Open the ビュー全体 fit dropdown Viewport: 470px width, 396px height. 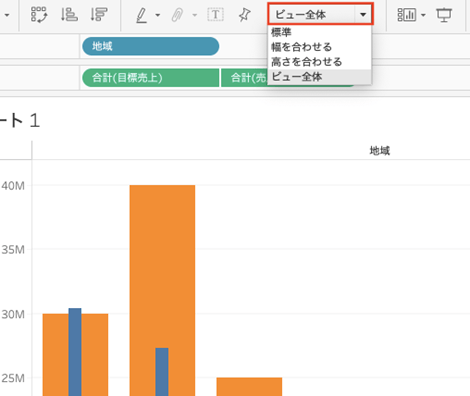320,14
